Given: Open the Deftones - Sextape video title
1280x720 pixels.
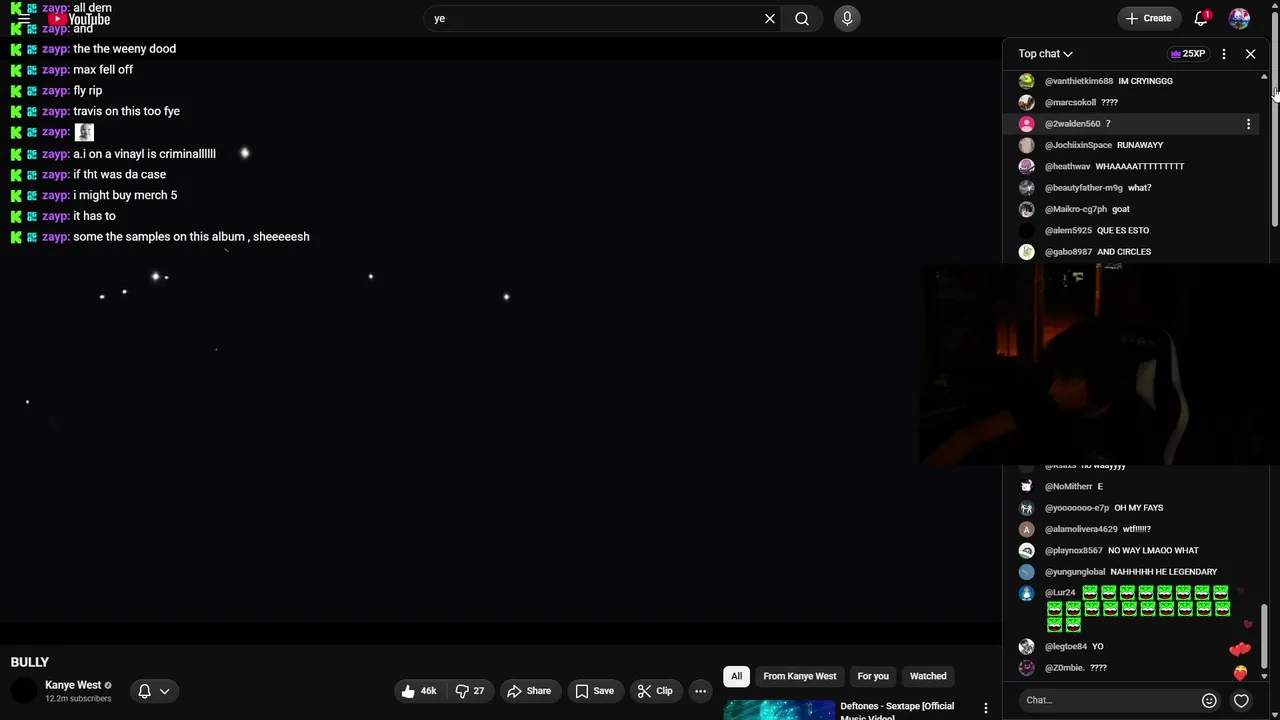Looking at the screenshot, I should click(x=897, y=710).
